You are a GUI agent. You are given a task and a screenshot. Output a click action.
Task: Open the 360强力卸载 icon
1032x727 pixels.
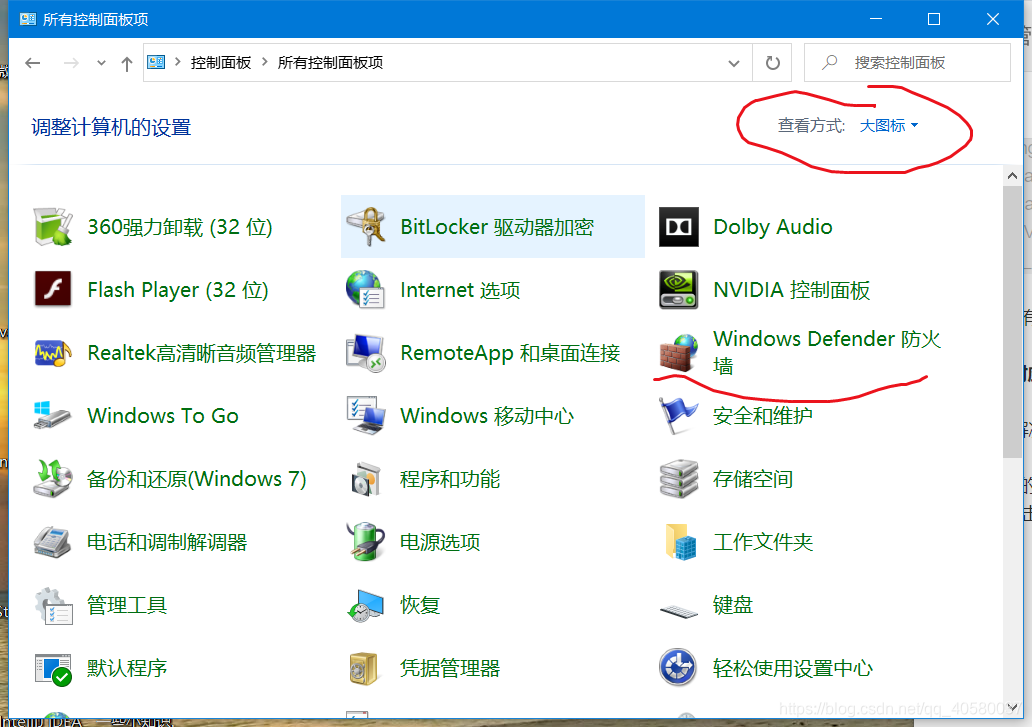tap(53, 227)
